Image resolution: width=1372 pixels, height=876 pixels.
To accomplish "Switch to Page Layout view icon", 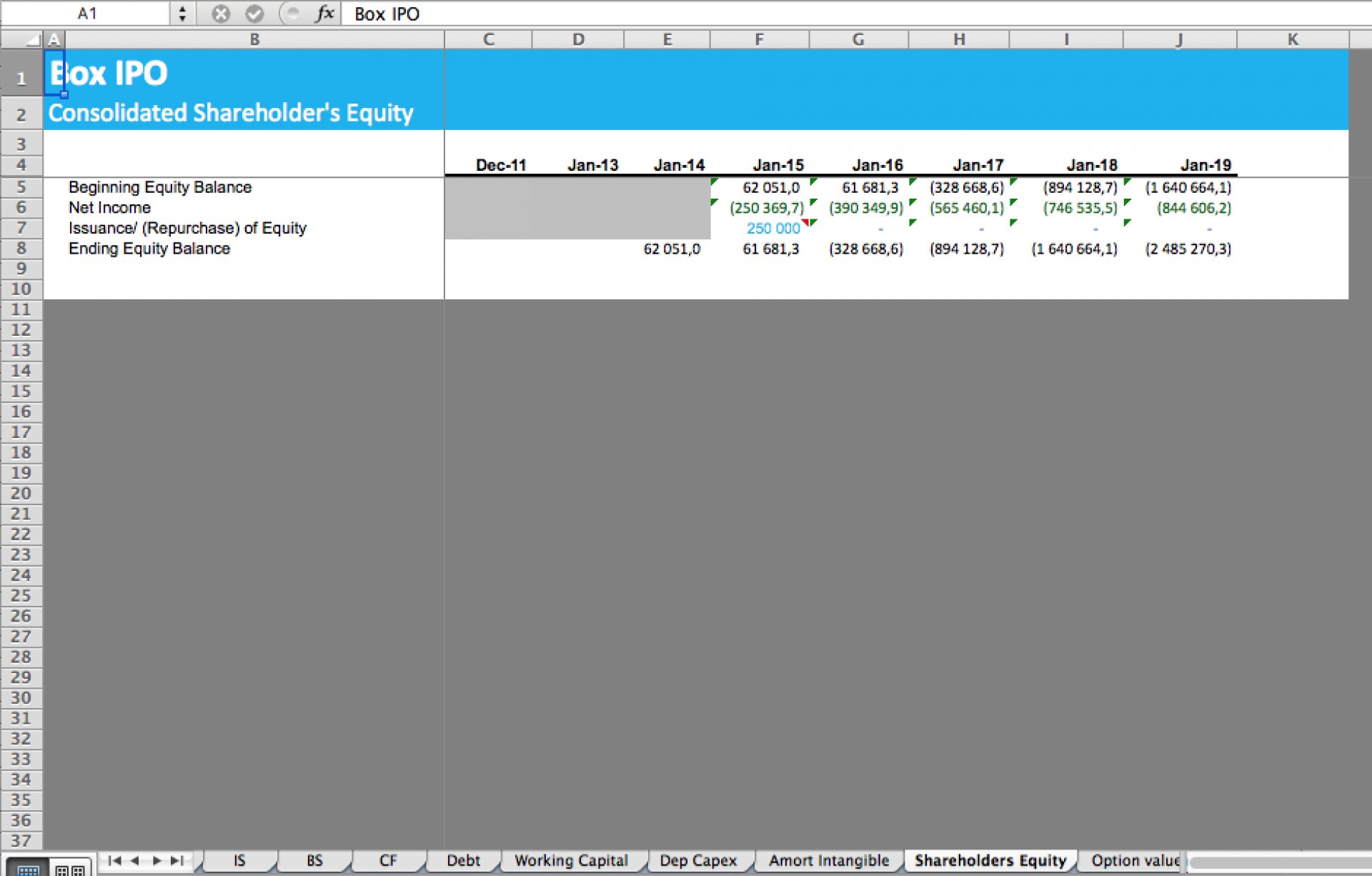I will [70, 869].
